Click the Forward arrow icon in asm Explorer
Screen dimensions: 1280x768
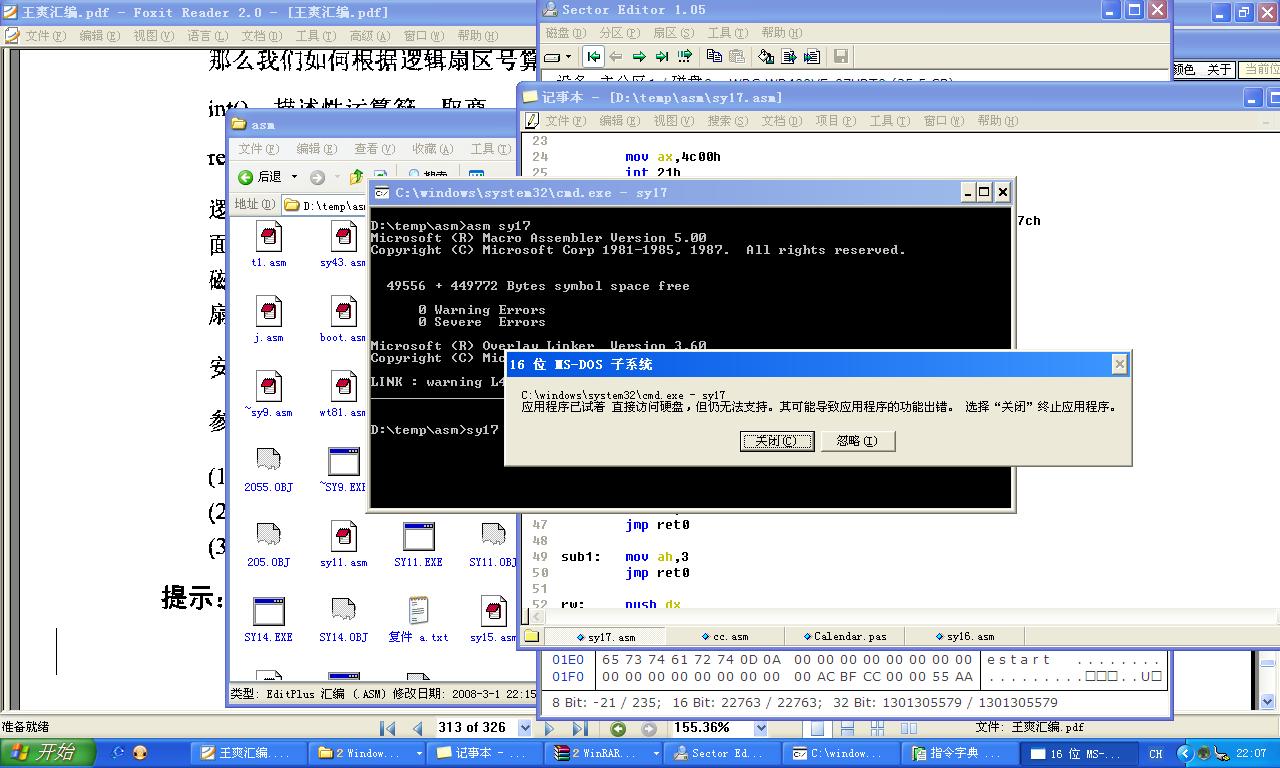point(317,177)
